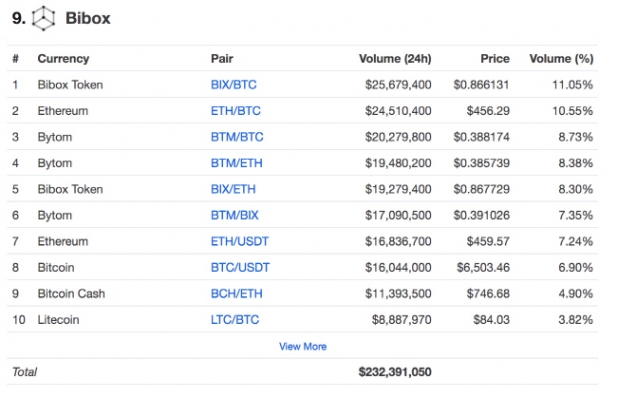This screenshot has height=398, width=617.
Task: Click the BCH/ETH pair link
Action: pyautogui.click(x=236, y=293)
